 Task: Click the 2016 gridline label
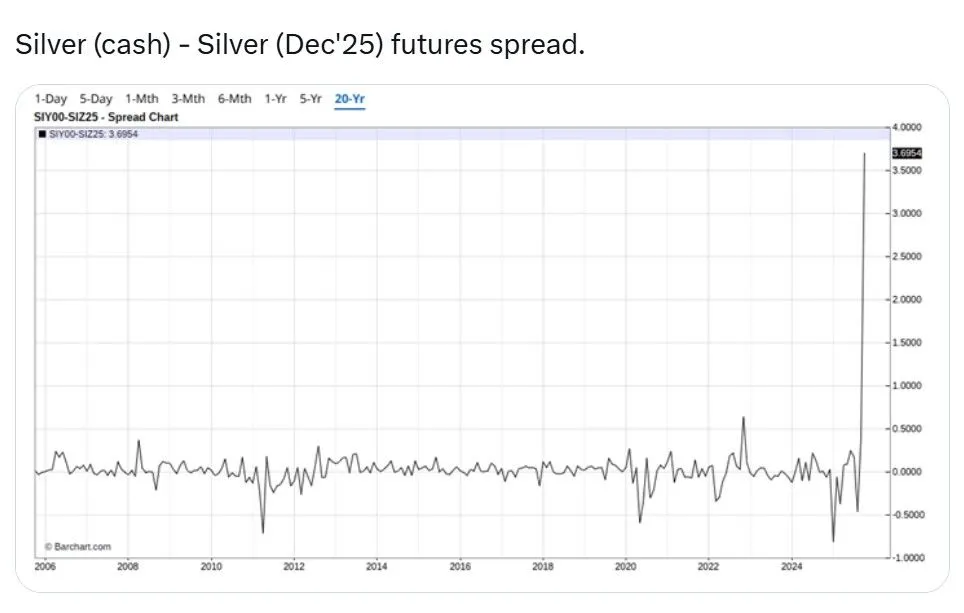click(462, 565)
